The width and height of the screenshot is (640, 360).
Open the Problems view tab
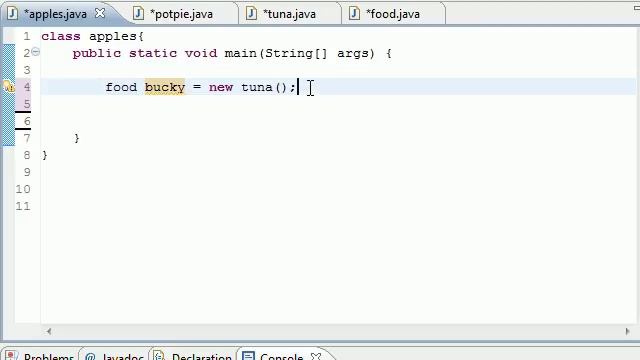coord(48,357)
